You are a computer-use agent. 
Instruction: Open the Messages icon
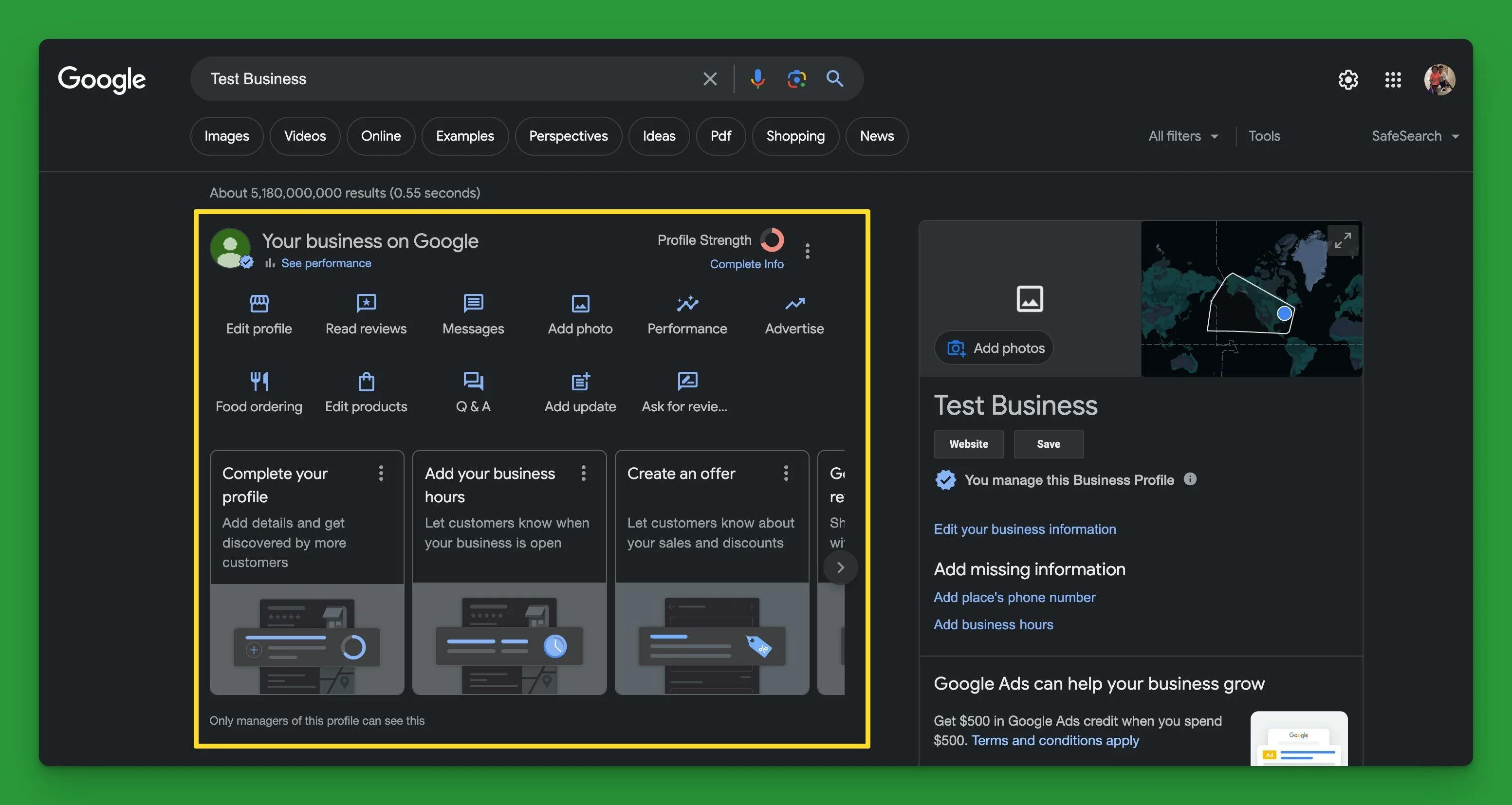click(473, 303)
